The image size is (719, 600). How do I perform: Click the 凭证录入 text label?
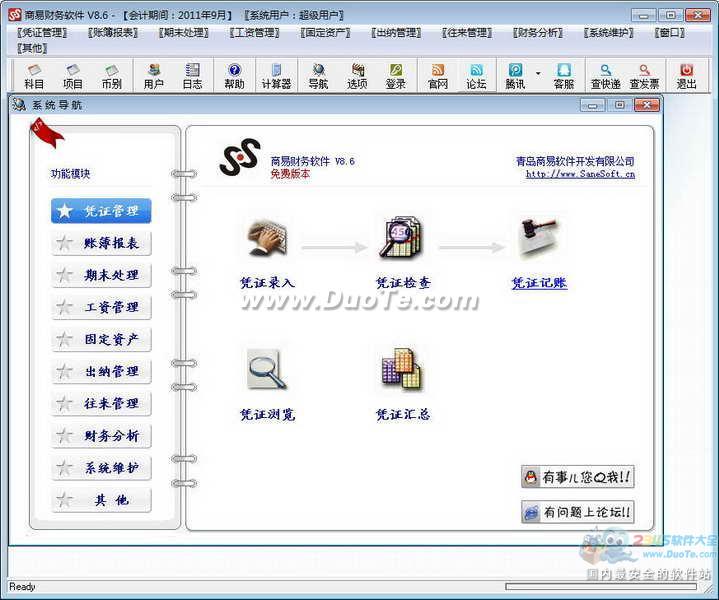267,283
